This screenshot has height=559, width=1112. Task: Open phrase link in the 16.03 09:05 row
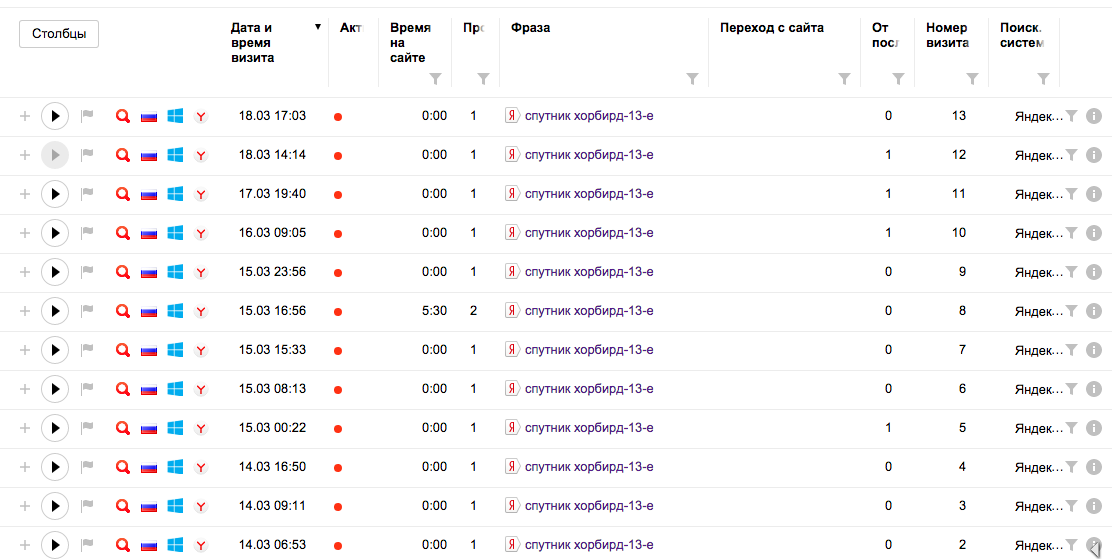point(589,233)
